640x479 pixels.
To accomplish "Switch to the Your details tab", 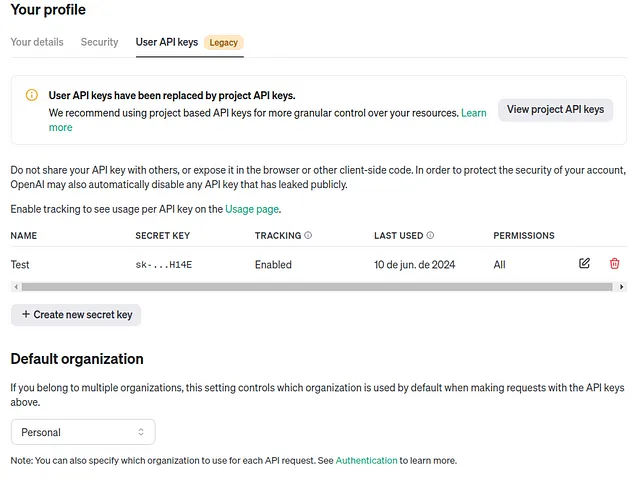I will click(37, 42).
